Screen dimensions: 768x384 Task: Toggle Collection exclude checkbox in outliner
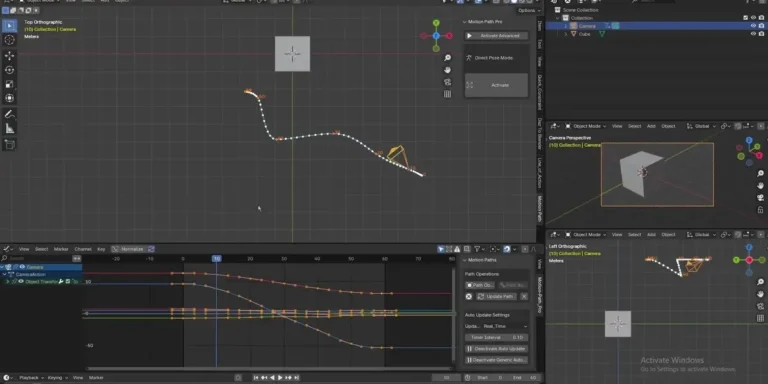746,18
